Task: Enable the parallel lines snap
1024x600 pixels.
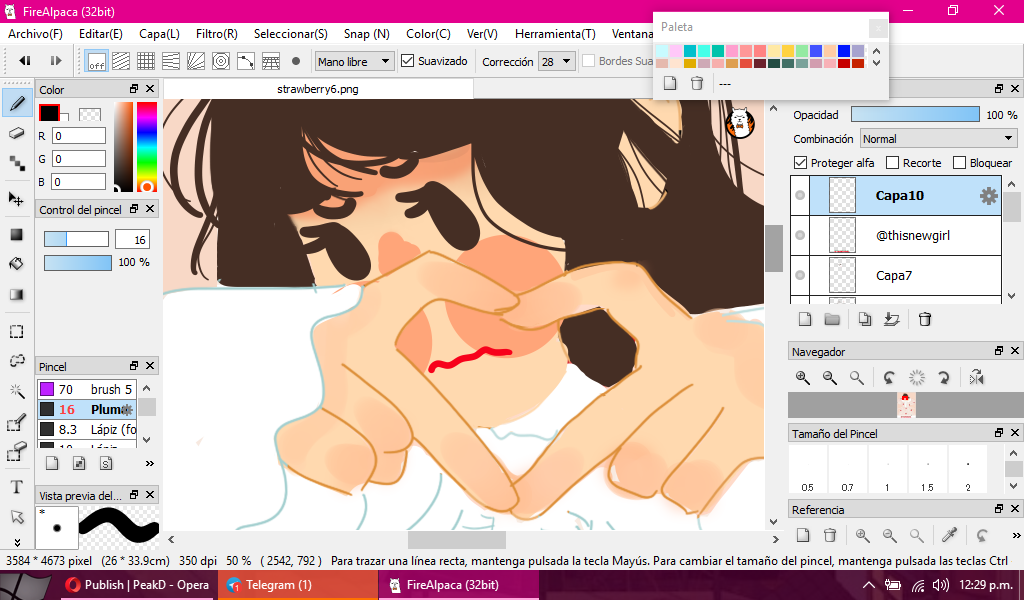Action: click(121, 61)
